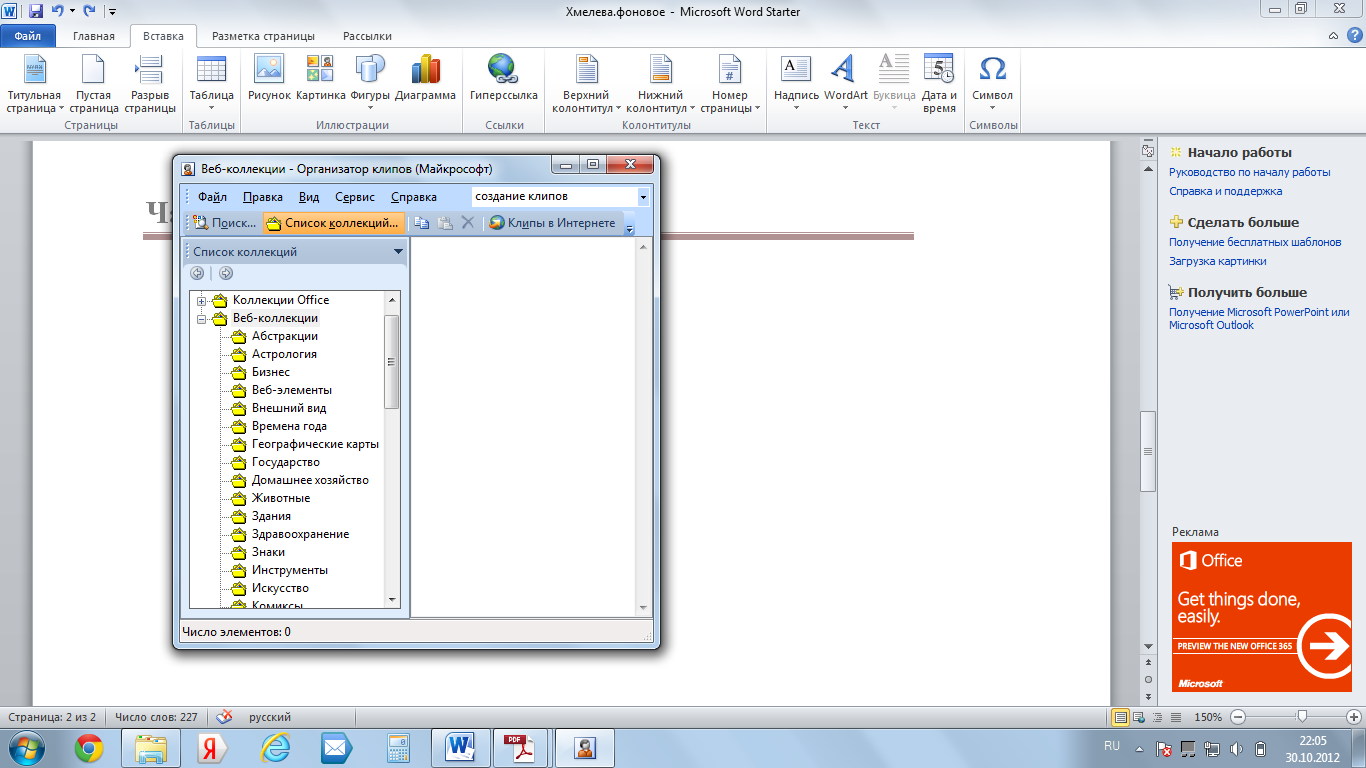Image resolution: width=1366 pixels, height=768 pixels.
Task: Switch to the Главная ribbon tab
Action: 94,36
